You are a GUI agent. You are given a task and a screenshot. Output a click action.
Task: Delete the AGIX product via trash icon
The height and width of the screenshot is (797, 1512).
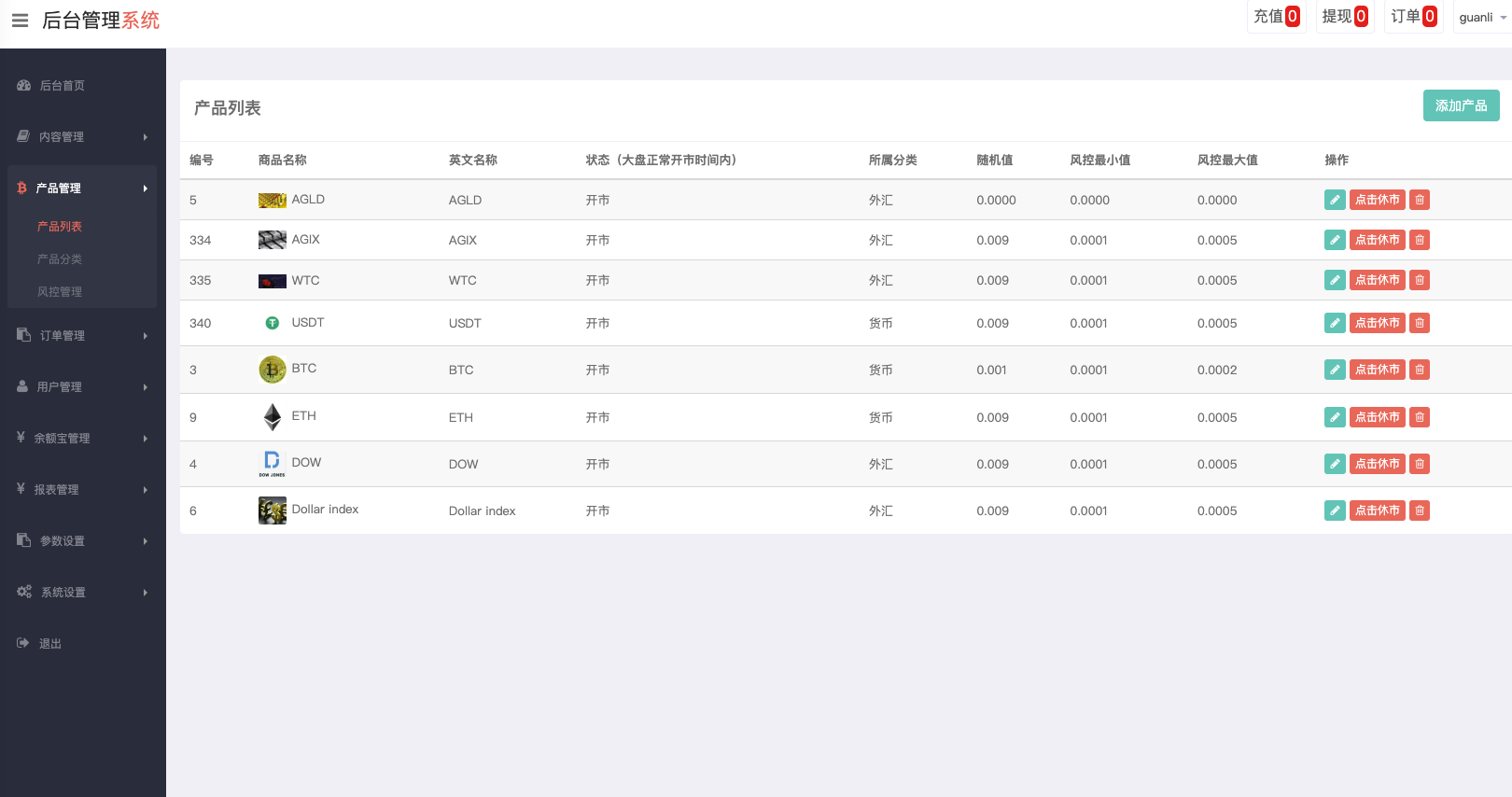tap(1419, 240)
